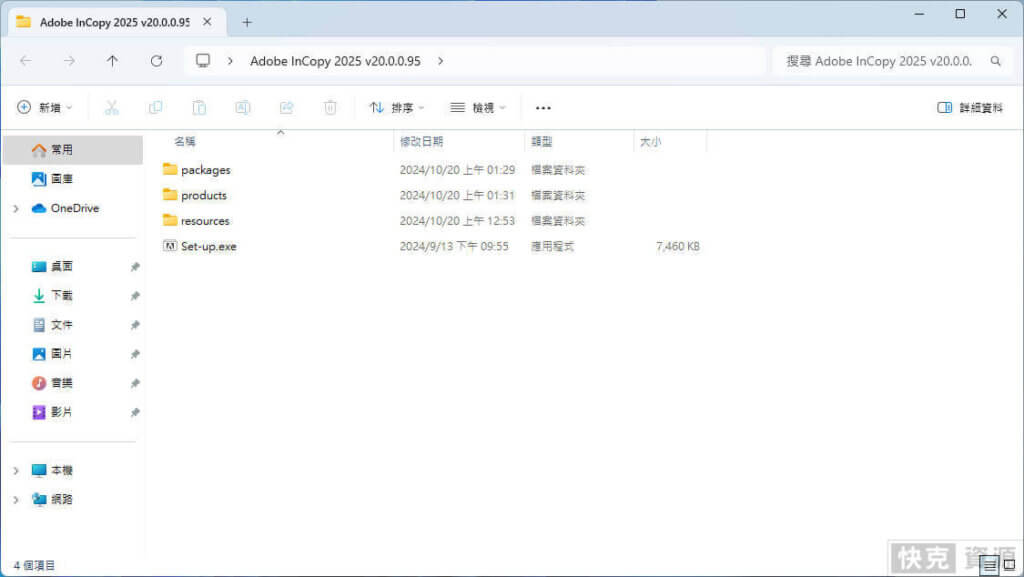This screenshot has width=1024, height=577.
Task: Click the Paste clipboard icon
Action: click(x=199, y=108)
